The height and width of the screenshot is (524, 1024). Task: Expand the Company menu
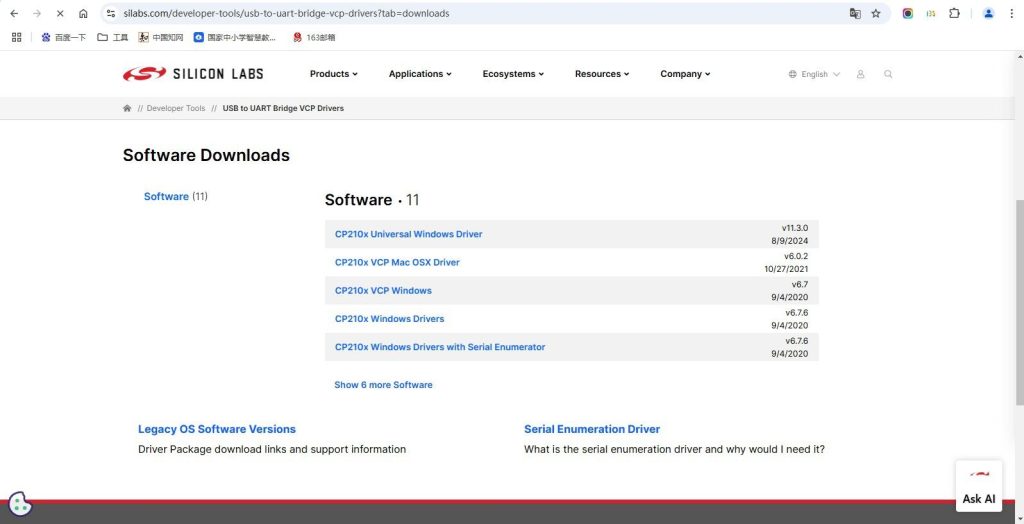click(x=685, y=74)
